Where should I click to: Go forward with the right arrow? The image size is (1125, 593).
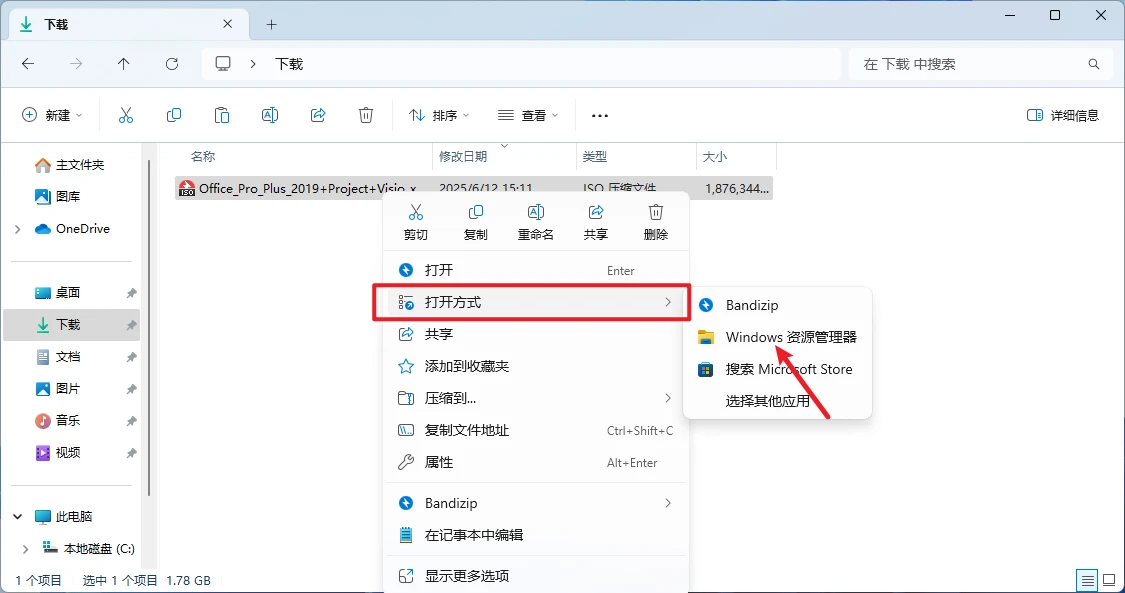76,64
